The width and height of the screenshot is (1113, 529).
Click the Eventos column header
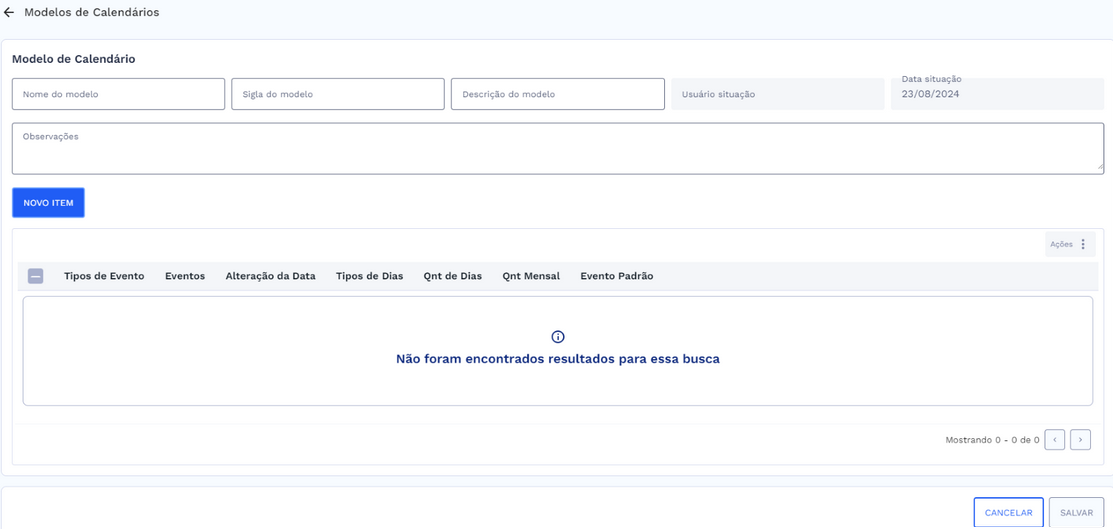click(185, 276)
